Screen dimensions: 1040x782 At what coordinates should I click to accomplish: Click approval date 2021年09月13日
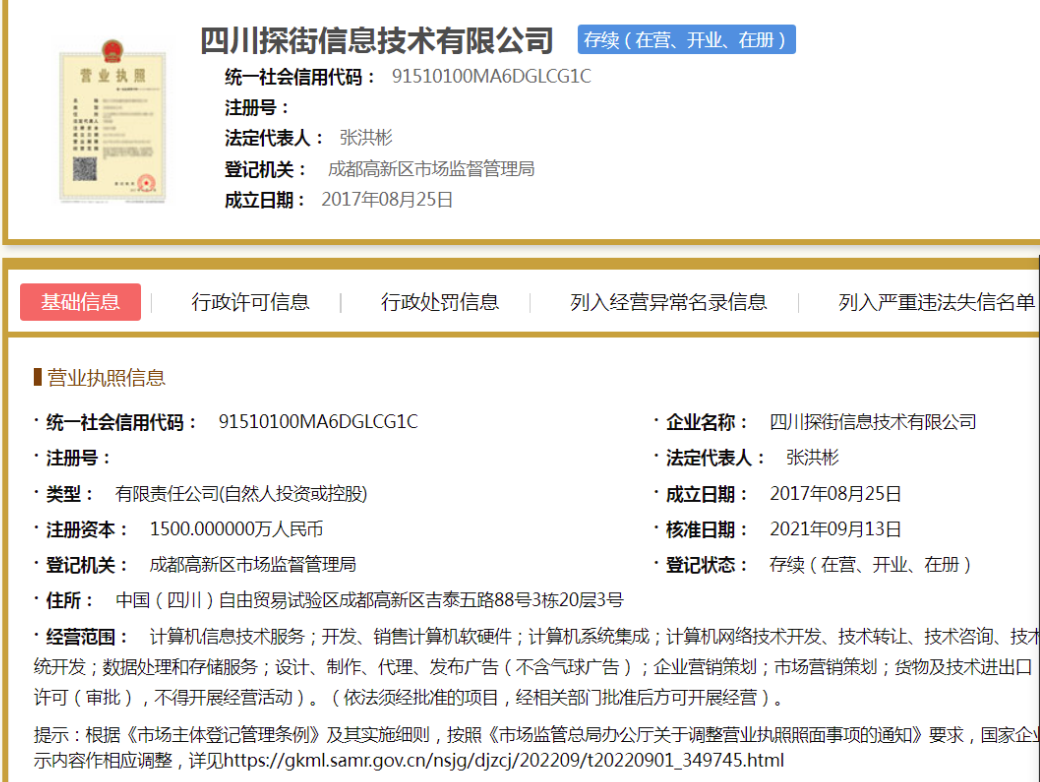[836, 529]
